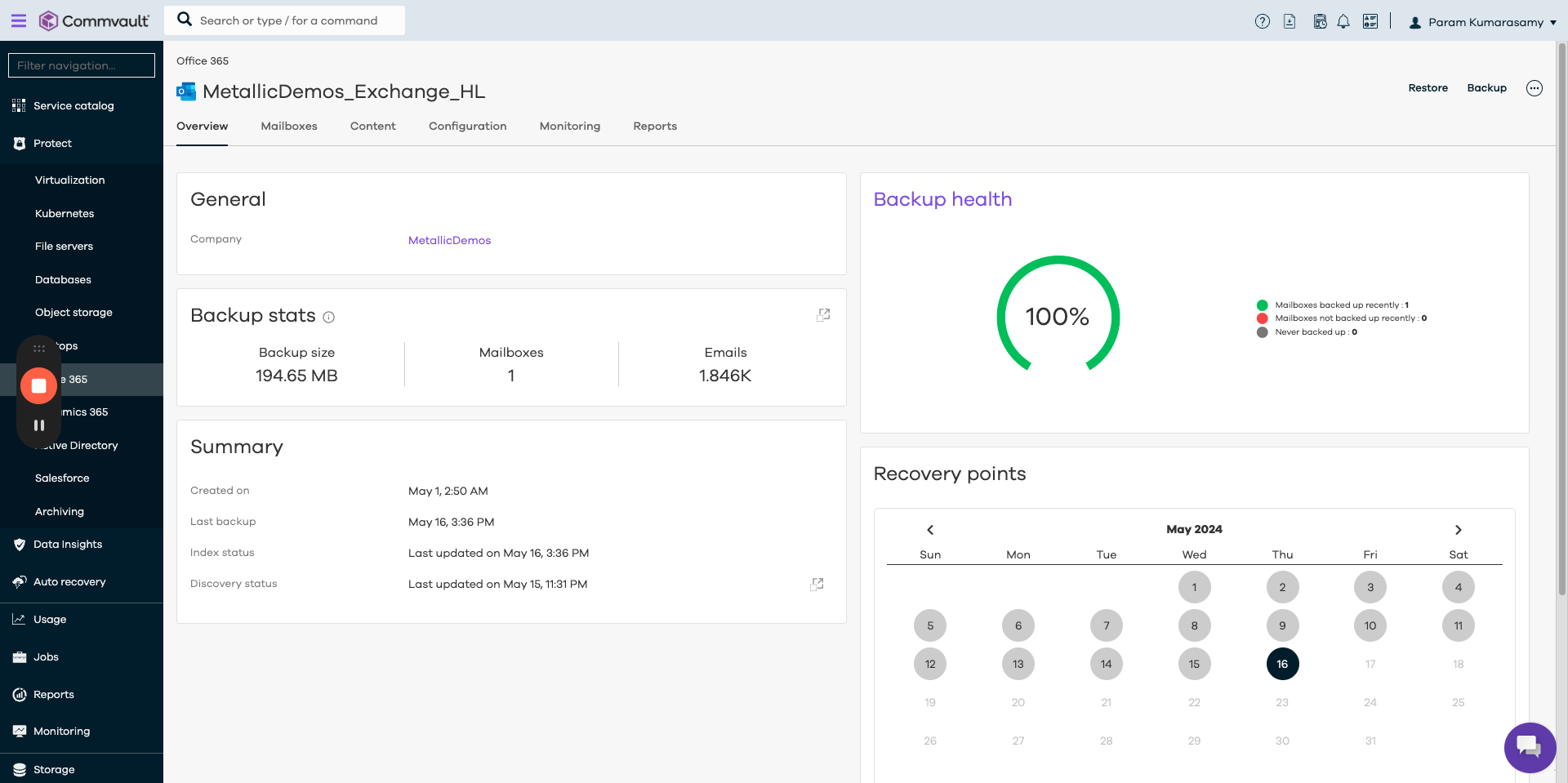Viewport: 1568px width, 783px height.
Task: Open the hamburger navigation menu icon
Action: coord(19,20)
